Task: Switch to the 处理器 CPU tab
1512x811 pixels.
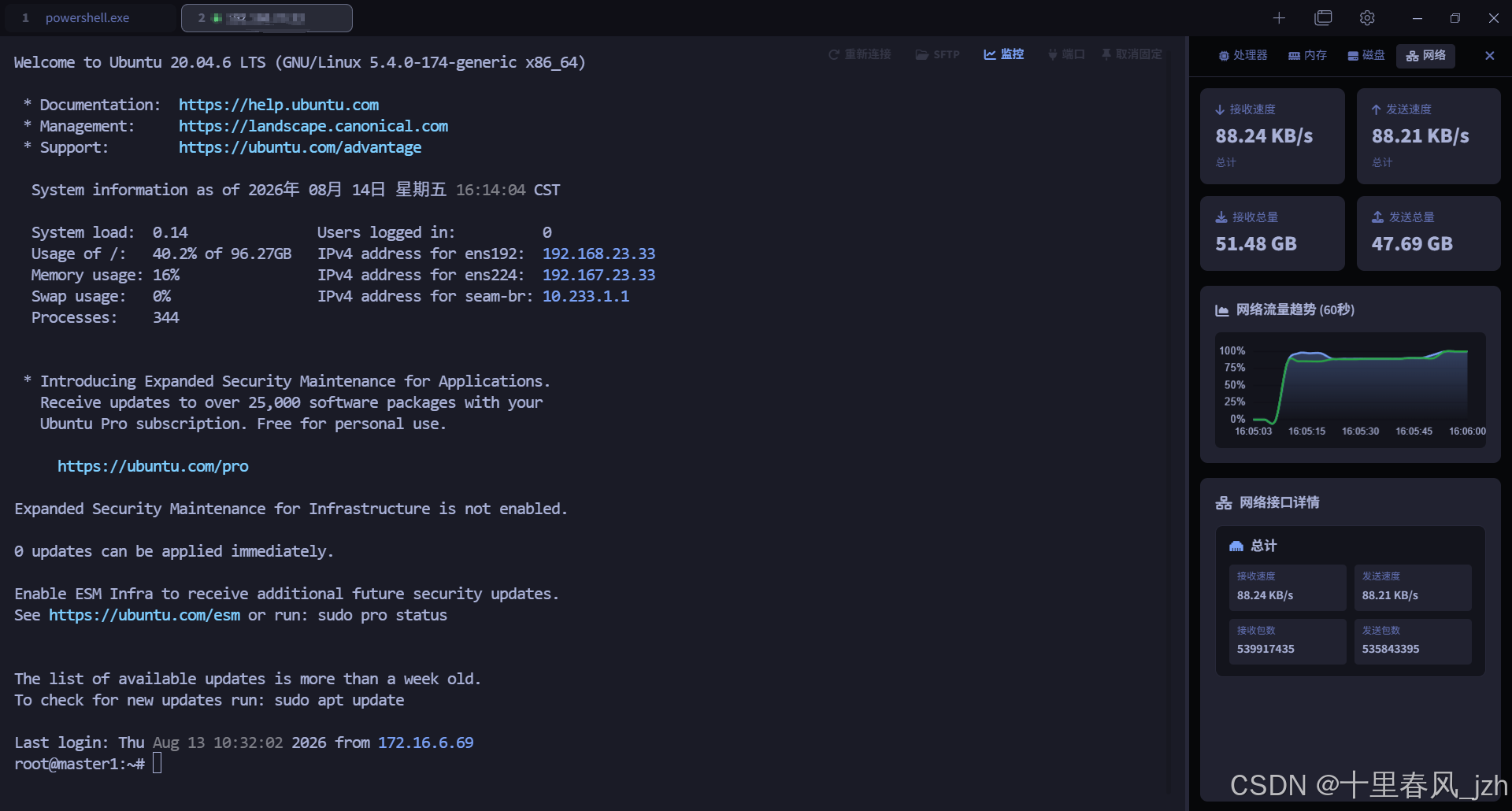Action: click(x=1243, y=55)
